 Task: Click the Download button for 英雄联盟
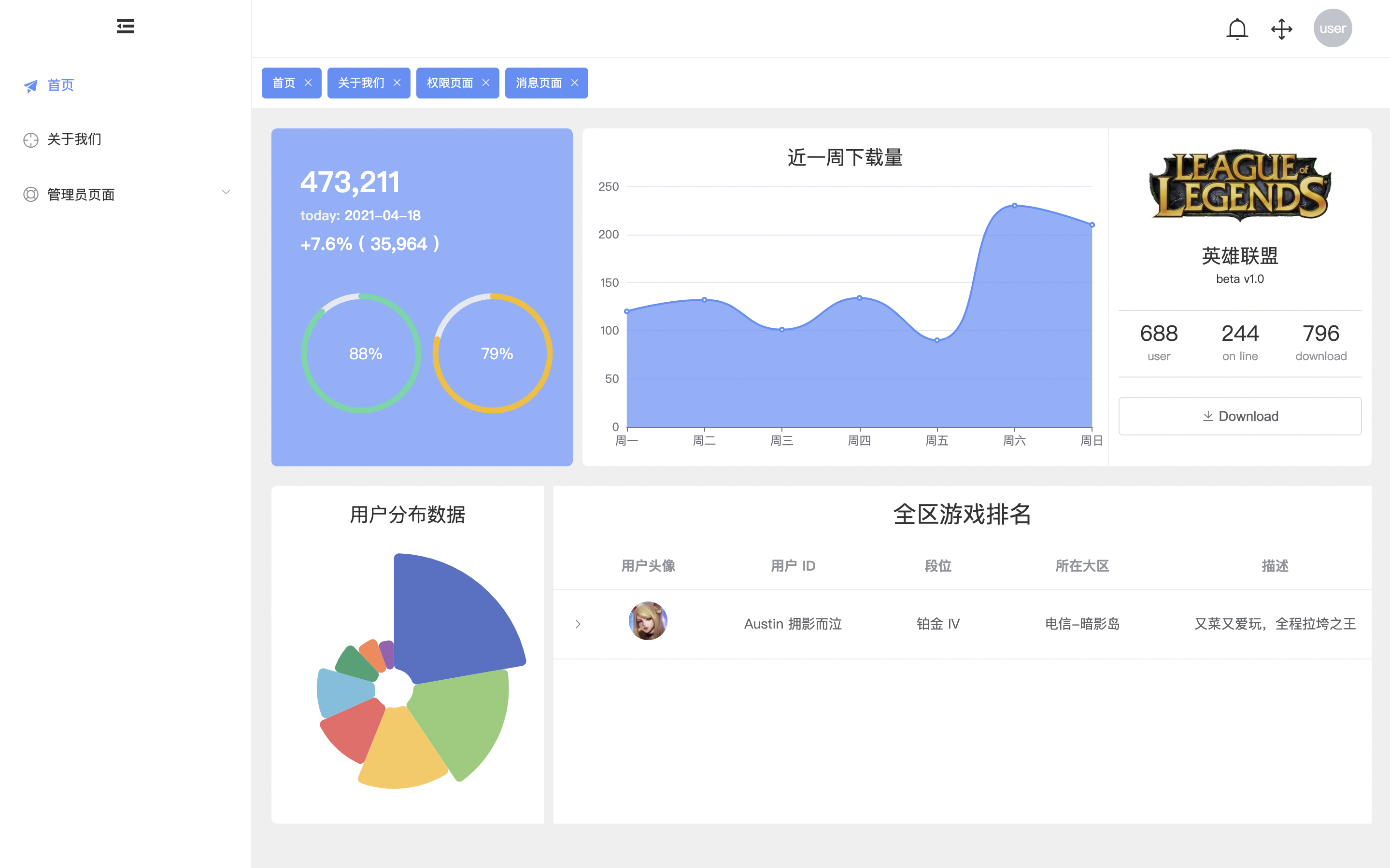pos(1240,414)
